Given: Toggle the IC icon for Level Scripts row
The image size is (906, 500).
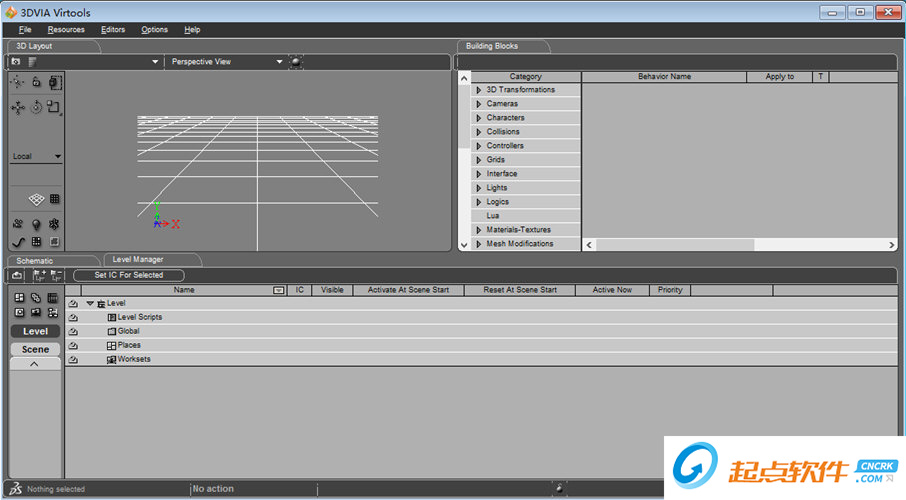Looking at the screenshot, I should (x=73, y=317).
